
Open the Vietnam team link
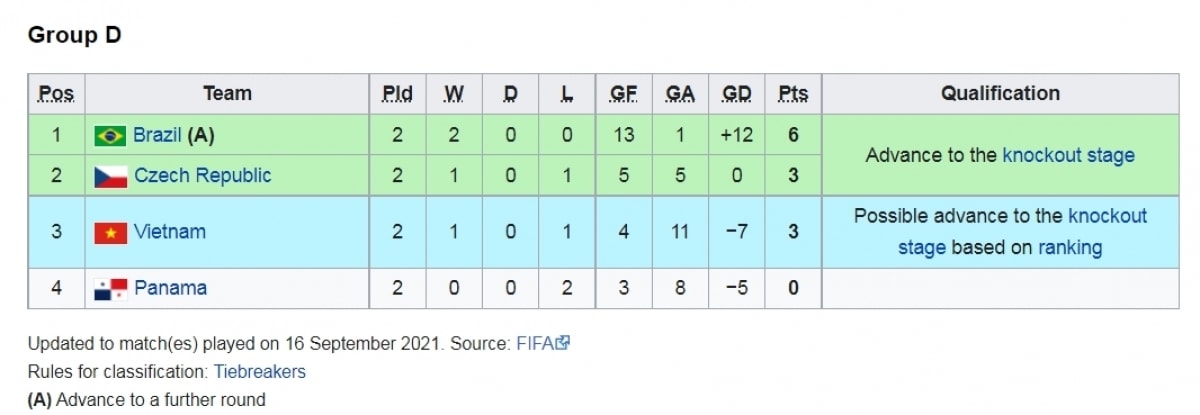pos(170,232)
